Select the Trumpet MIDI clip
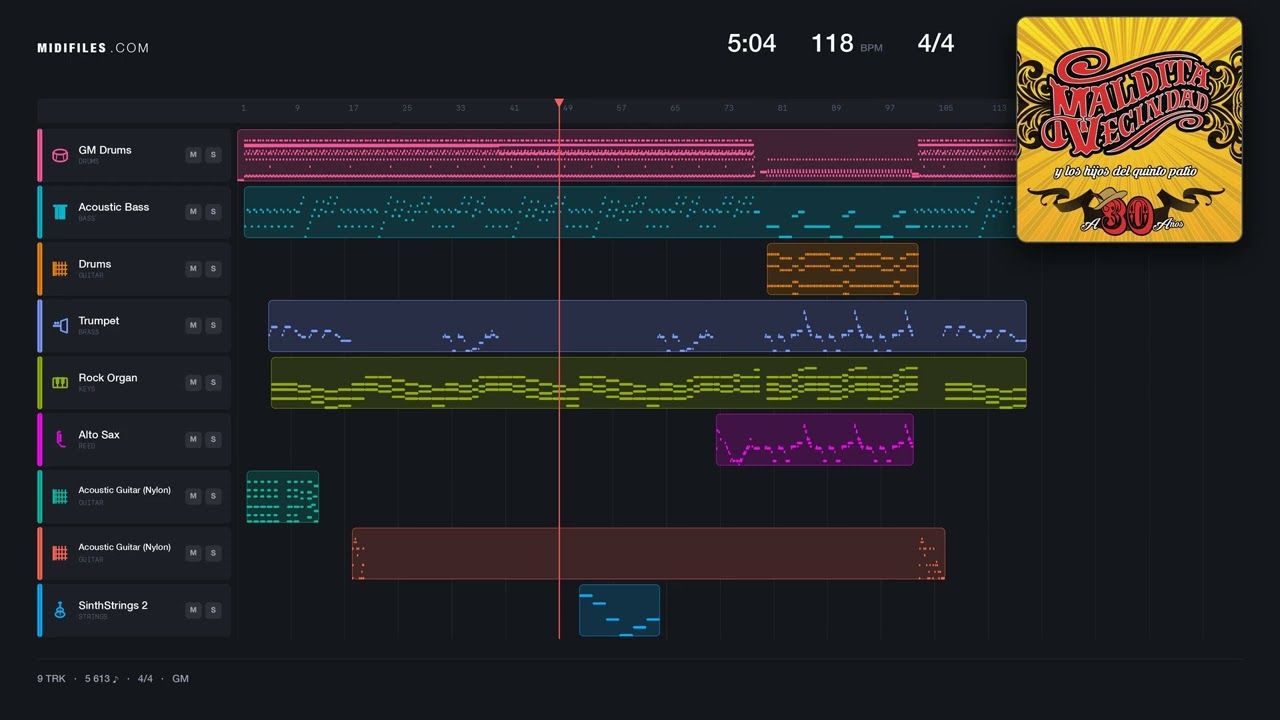 pyautogui.click(x=647, y=326)
